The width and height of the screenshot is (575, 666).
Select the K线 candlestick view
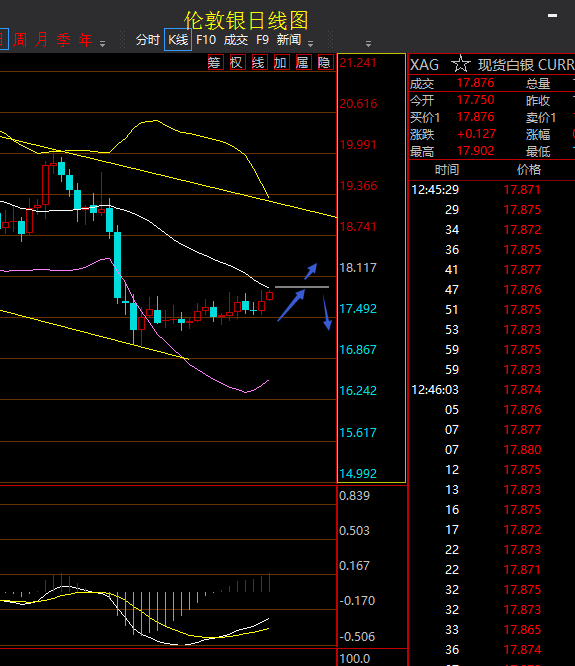[x=178, y=40]
